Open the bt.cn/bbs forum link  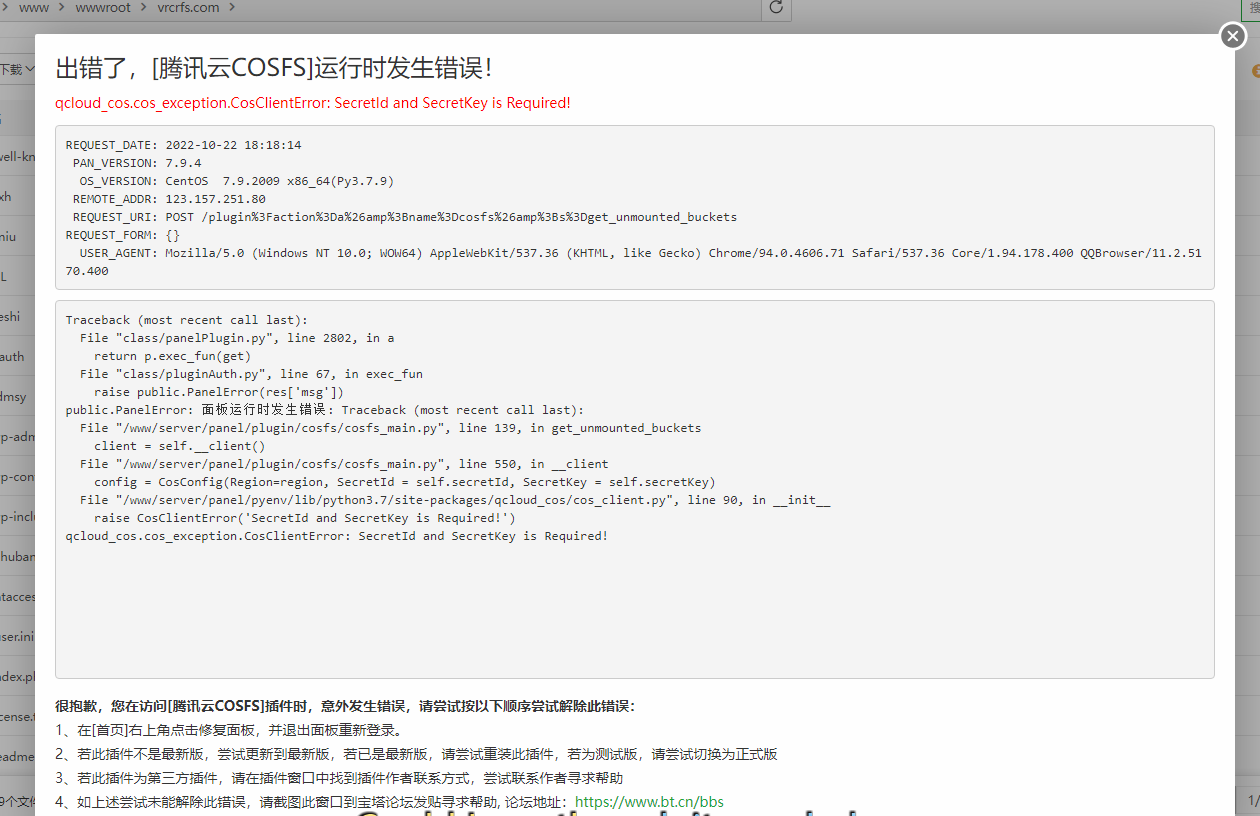[649, 802]
